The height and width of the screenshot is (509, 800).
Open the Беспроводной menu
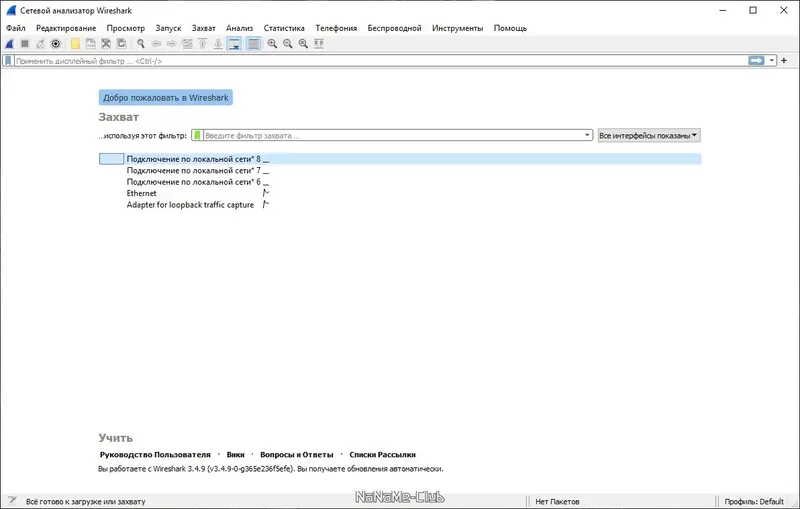tap(394, 28)
